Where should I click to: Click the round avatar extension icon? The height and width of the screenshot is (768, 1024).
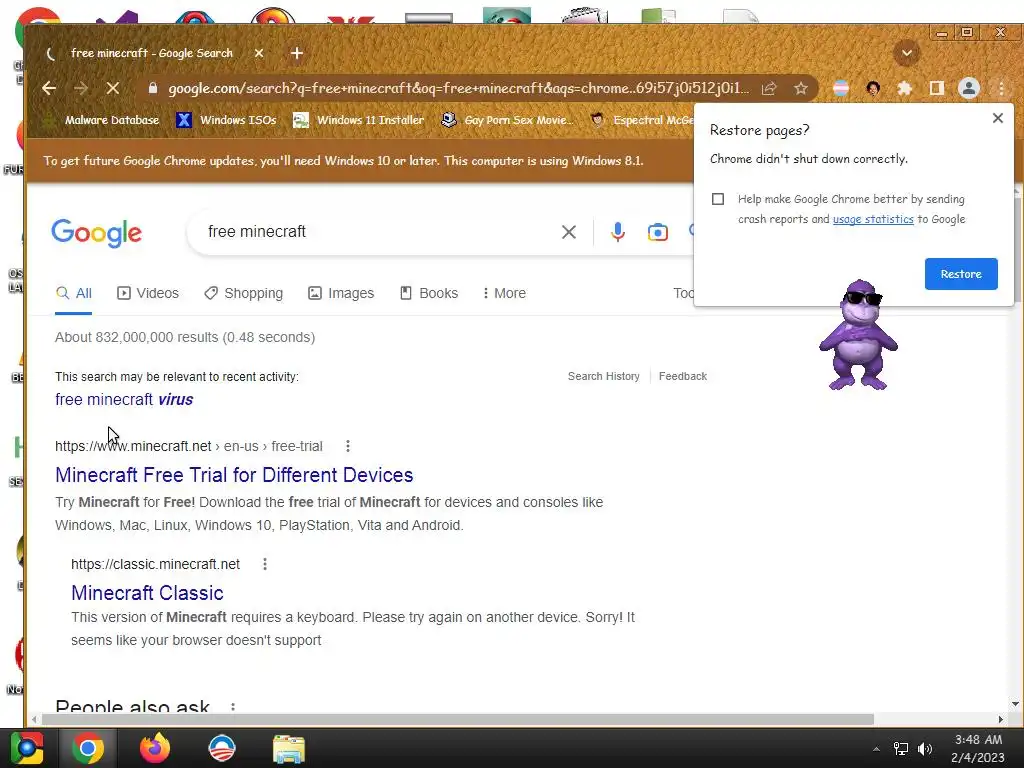click(x=872, y=88)
